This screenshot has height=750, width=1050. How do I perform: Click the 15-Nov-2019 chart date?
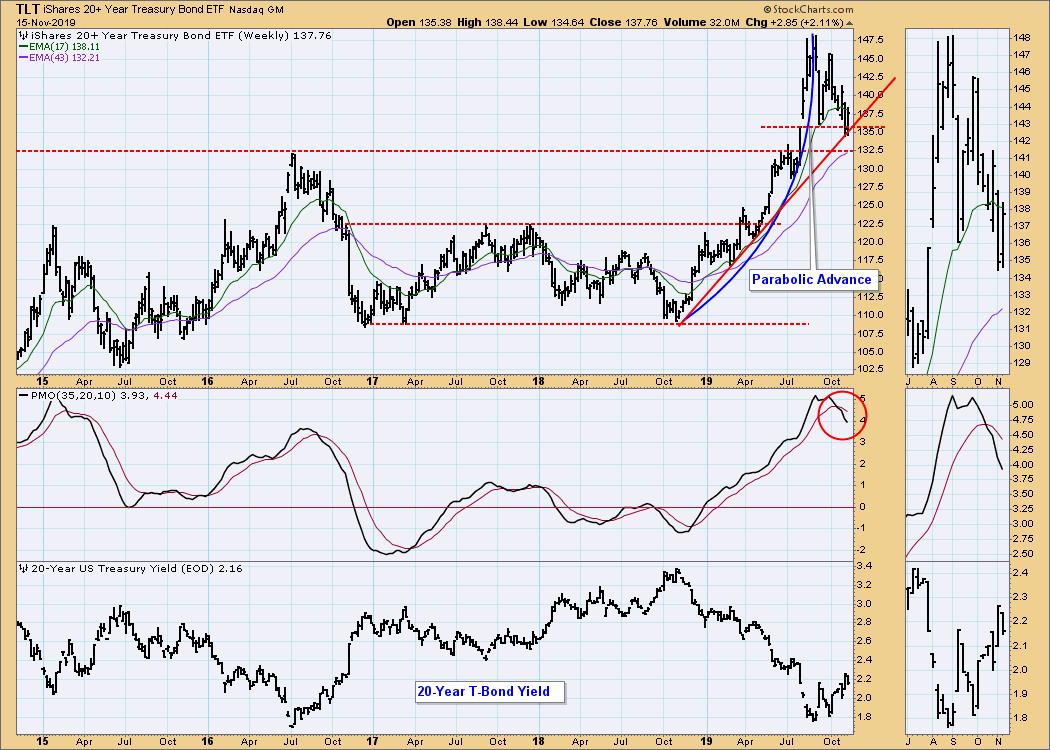point(46,23)
